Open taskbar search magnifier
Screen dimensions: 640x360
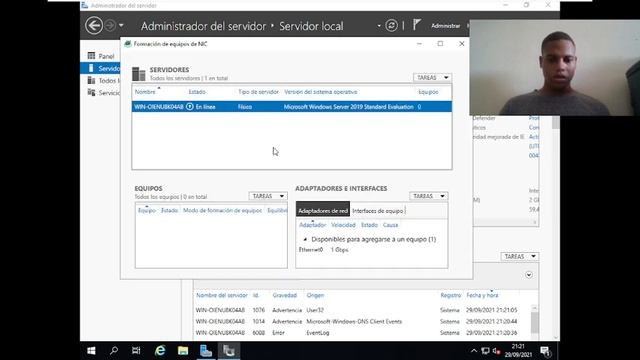pos(114,351)
